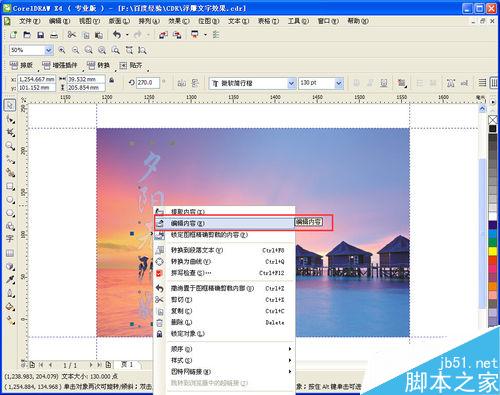Choose 编辑内容 from the context menu
This screenshot has height=395, width=500.
(224, 223)
